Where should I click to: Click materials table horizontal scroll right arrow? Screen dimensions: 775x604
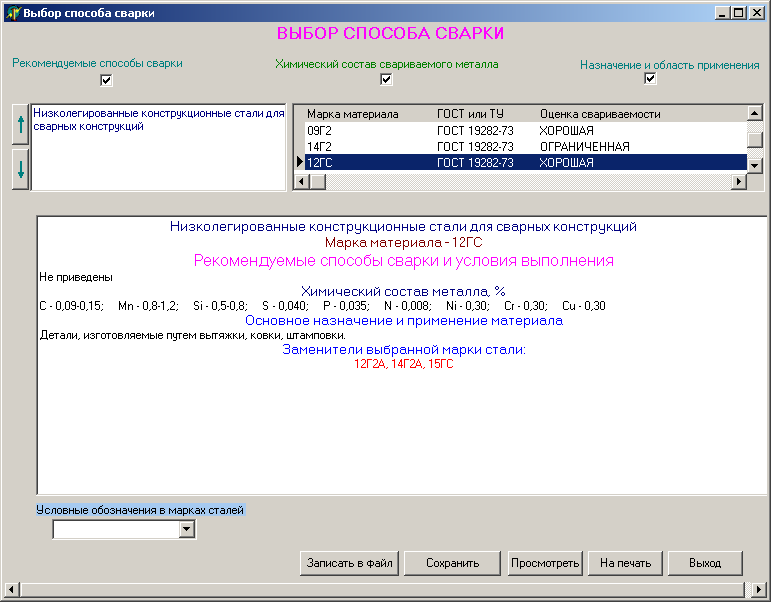tap(738, 182)
